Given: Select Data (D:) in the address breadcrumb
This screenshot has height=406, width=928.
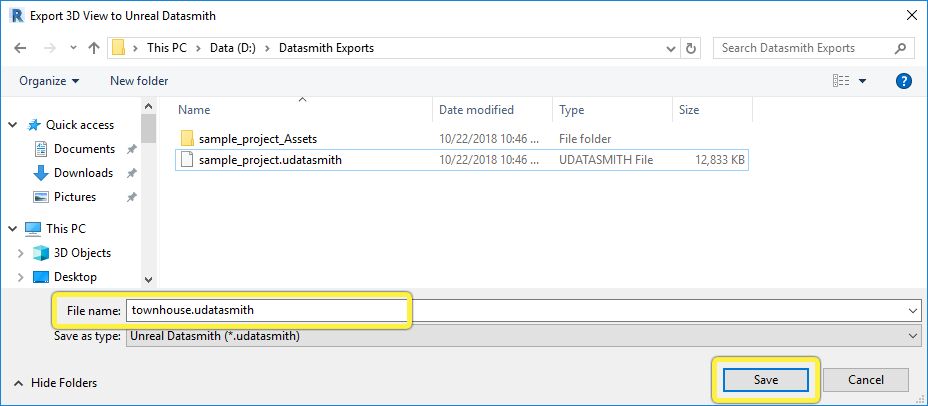Looking at the screenshot, I should tap(233, 48).
